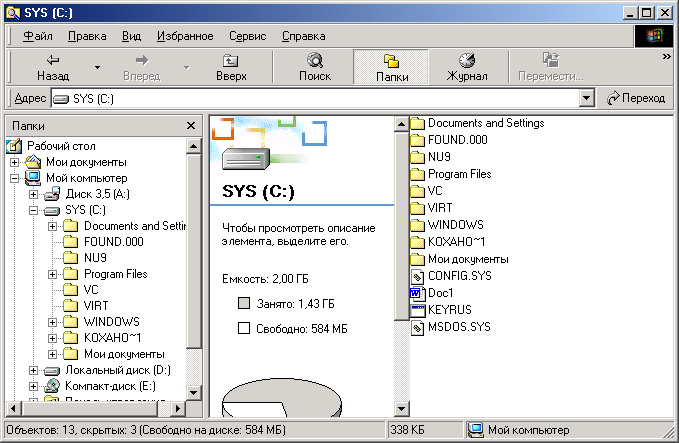Screen dimensions: 679x443
Task: Open the Правка menu
Action: coord(87,36)
